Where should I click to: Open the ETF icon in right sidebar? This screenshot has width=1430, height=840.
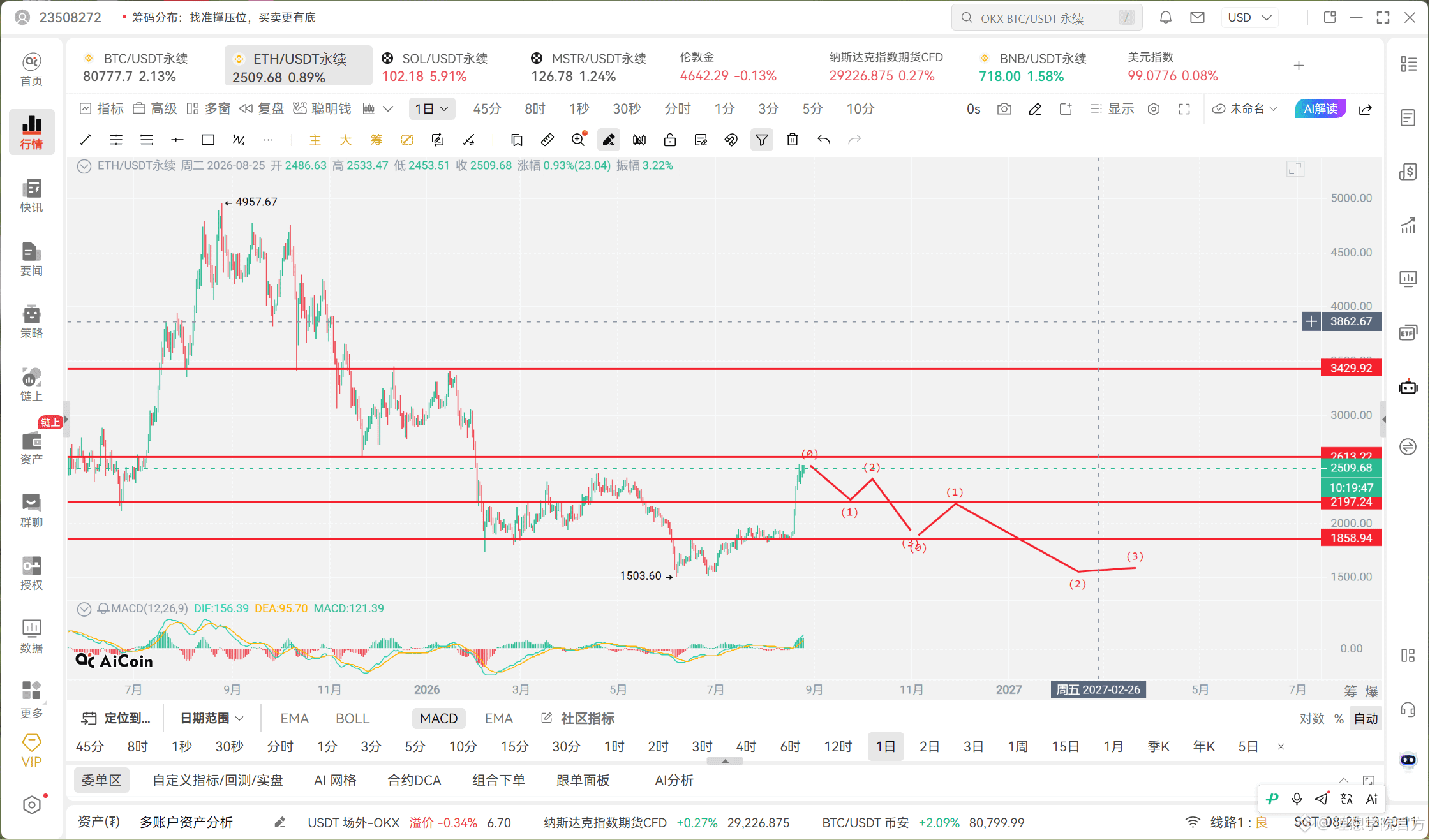[1408, 333]
